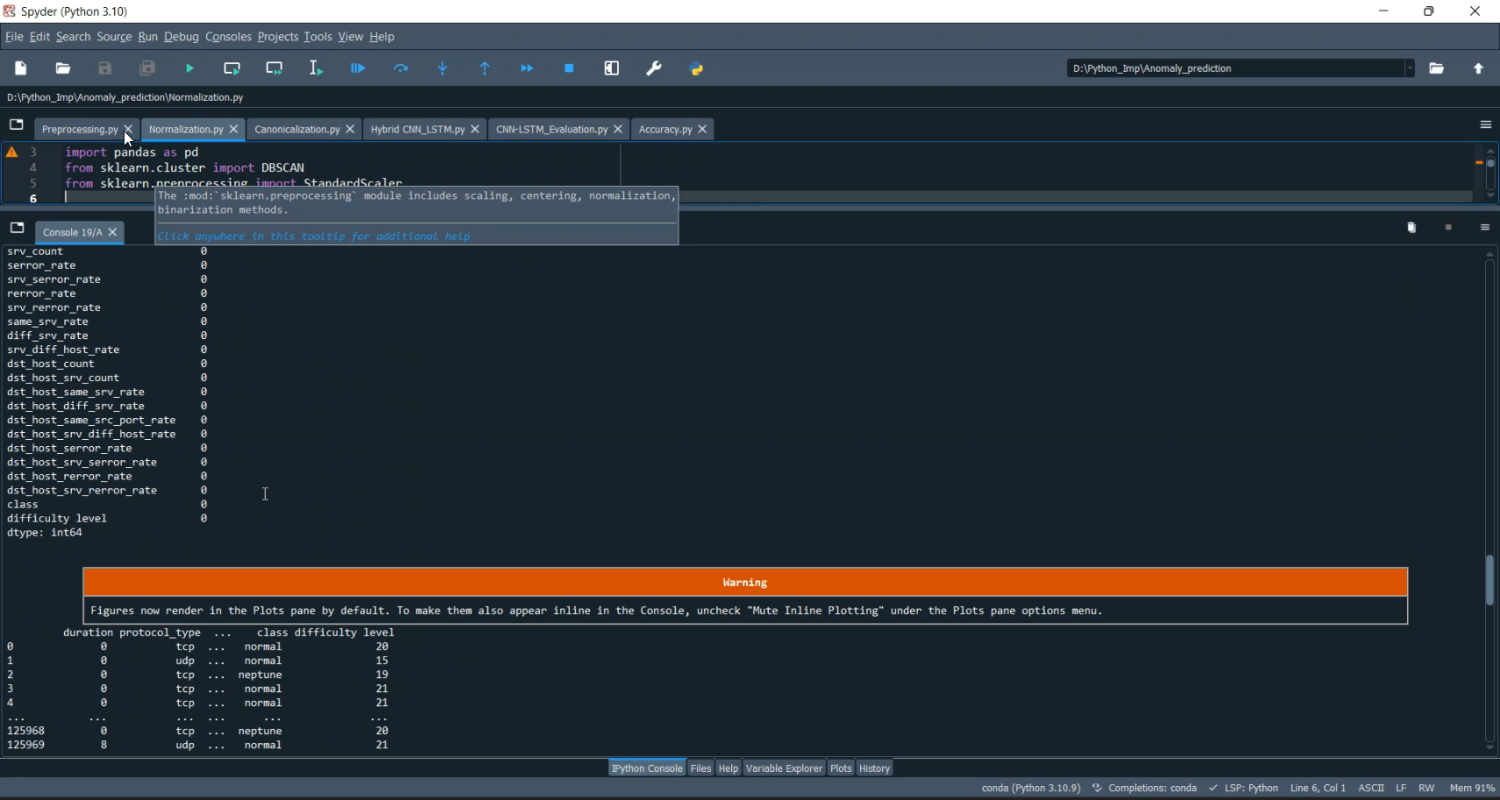Click the console vertical scrollbar handle

(x=1490, y=578)
